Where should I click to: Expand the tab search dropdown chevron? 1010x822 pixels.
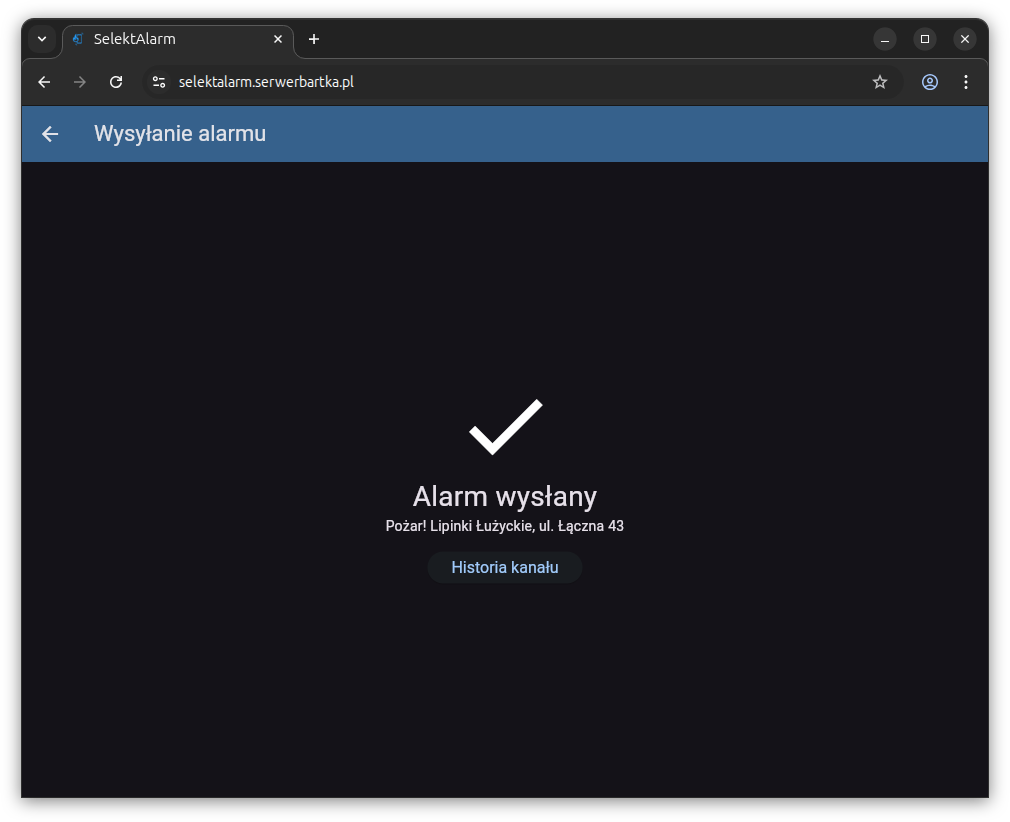(42, 39)
